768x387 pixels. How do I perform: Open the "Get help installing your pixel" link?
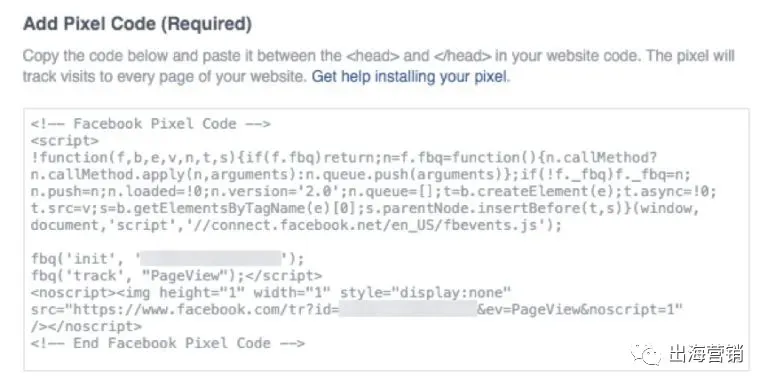pyautogui.click(x=409, y=77)
